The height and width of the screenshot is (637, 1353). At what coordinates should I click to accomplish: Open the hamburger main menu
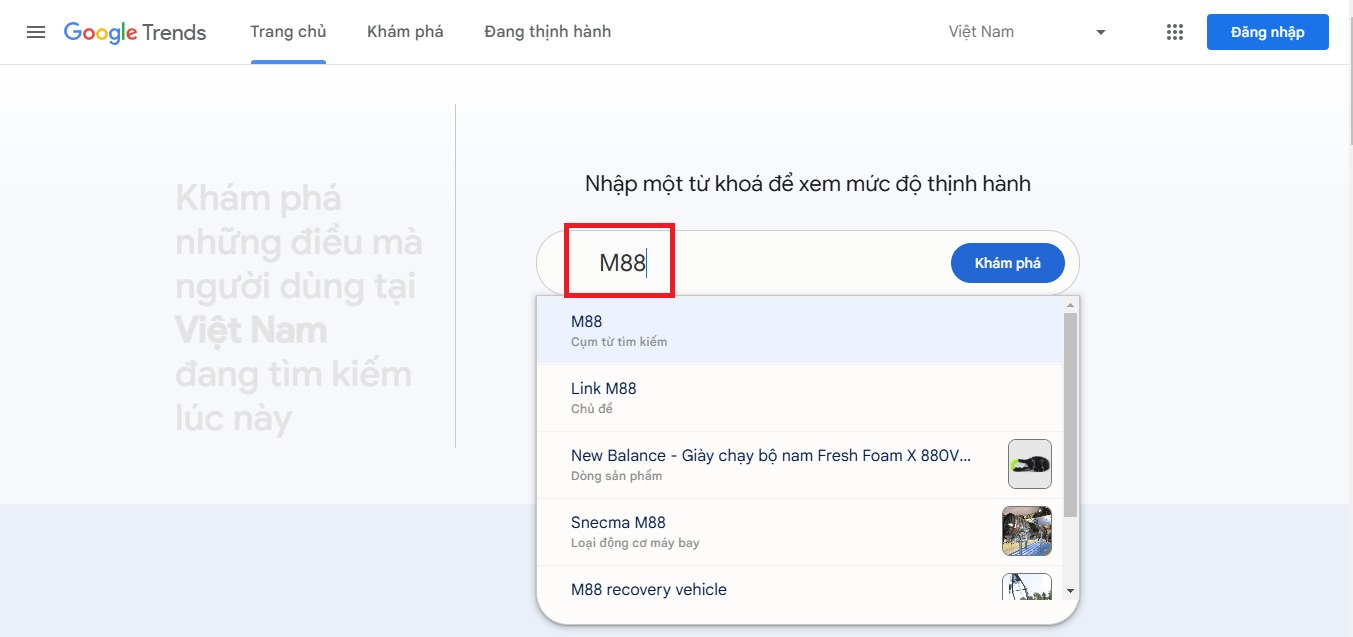[x=36, y=32]
